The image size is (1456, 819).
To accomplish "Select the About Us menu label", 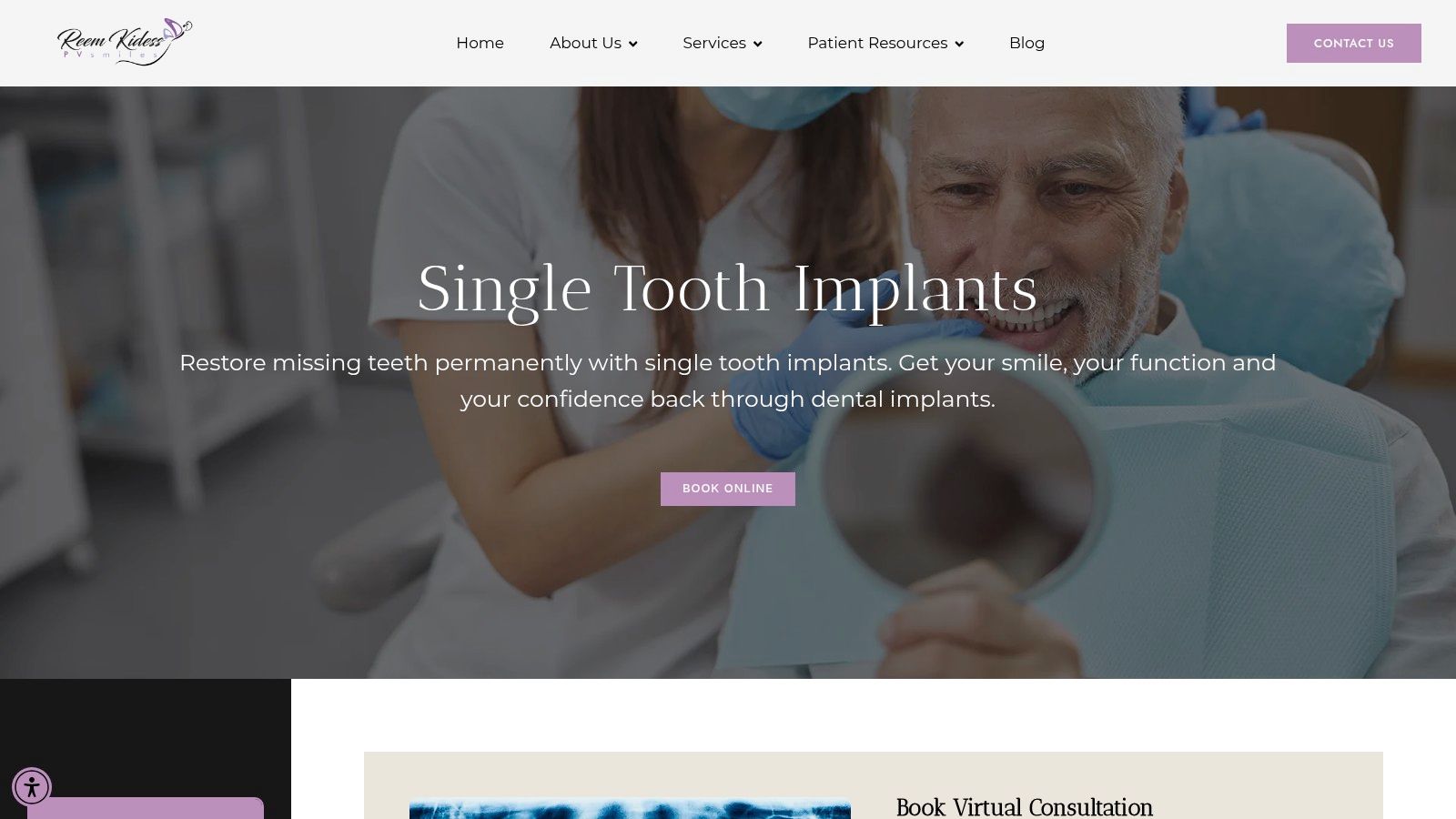I will pyautogui.click(x=585, y=43).
